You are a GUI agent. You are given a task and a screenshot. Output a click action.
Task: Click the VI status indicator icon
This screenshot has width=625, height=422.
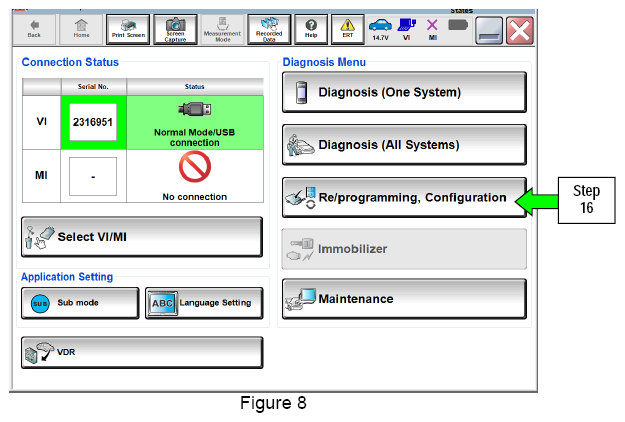407,29
